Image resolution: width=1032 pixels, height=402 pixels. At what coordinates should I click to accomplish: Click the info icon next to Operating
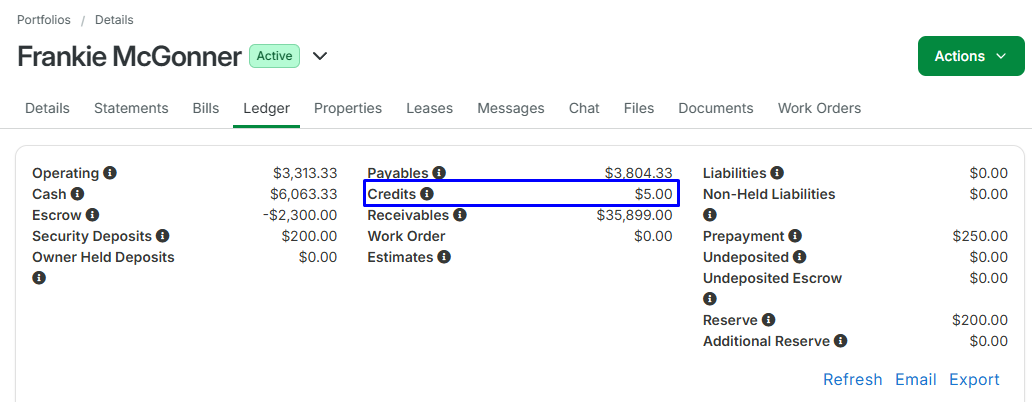click(110, 173)
